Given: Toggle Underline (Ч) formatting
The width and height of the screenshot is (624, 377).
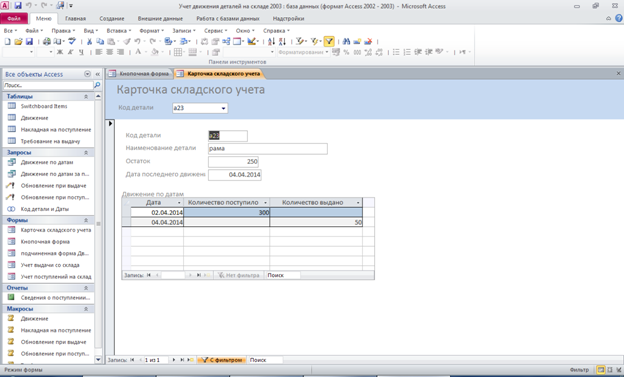Looking at the screenshot, I should point(81,52).
